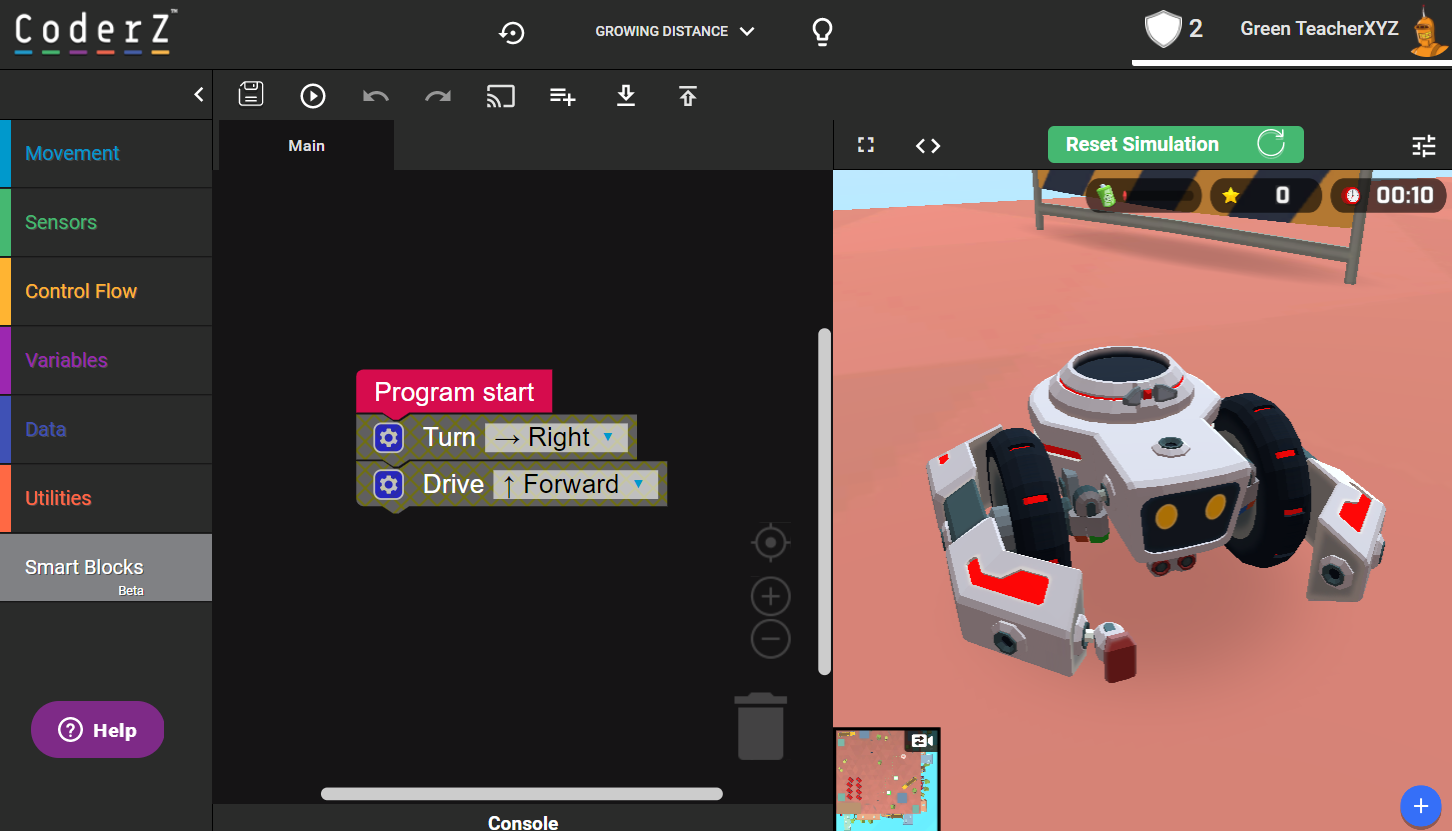Image resolution: width=1452 pixels, height=831 pixels.
Task: Toggle fullscreen simulation view
Action: [x=866, y=145]
